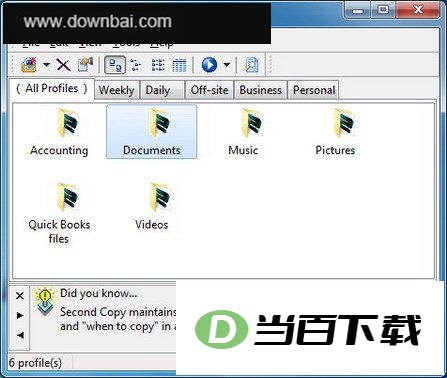The image size is (447, 378).
Task: Maximize the Second Copy window
Action: 383,10
